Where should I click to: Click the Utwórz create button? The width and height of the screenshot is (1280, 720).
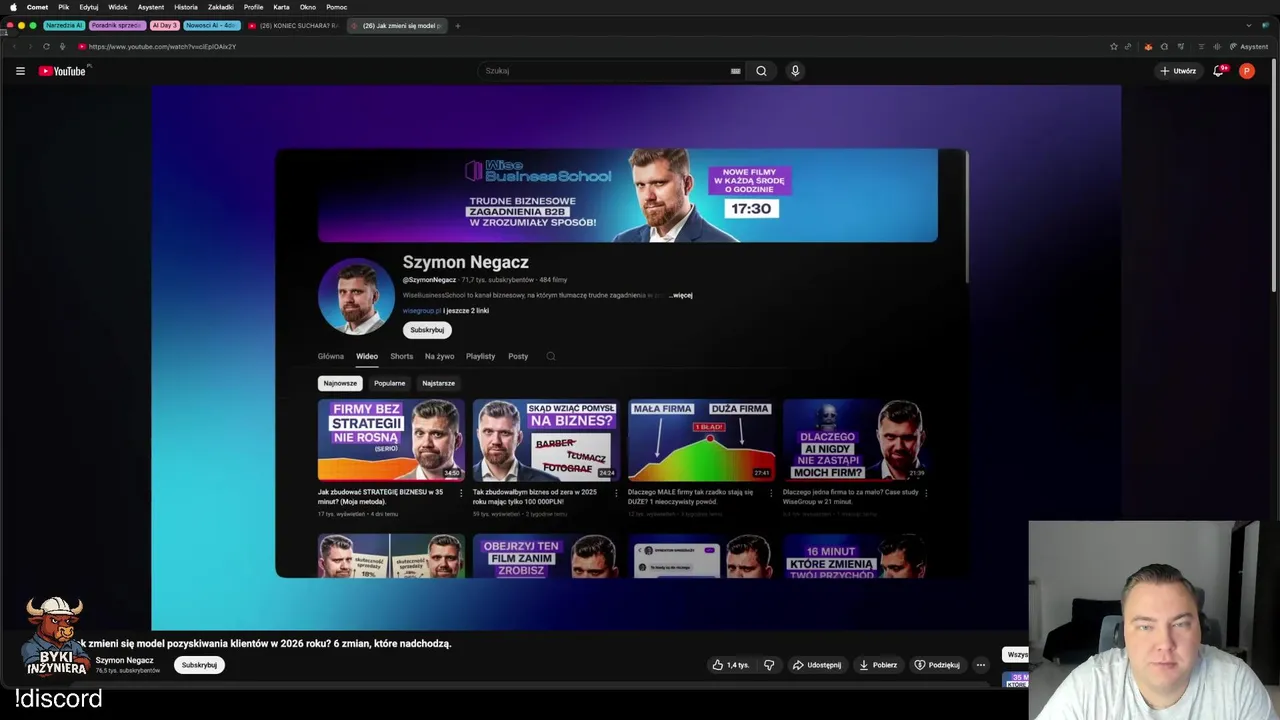pyautogui.click(x=1178, y=71)
